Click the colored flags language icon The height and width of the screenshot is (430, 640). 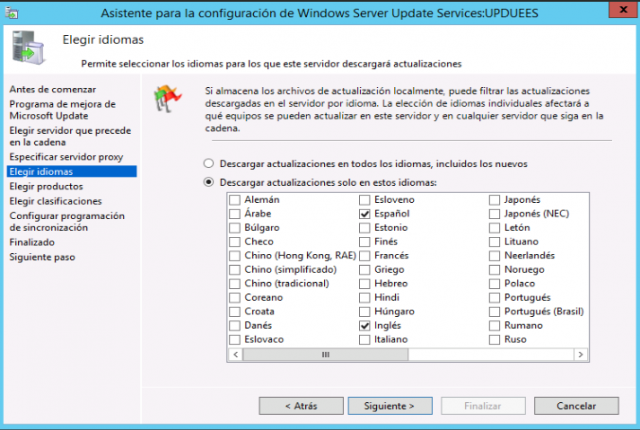pos(167,98)
